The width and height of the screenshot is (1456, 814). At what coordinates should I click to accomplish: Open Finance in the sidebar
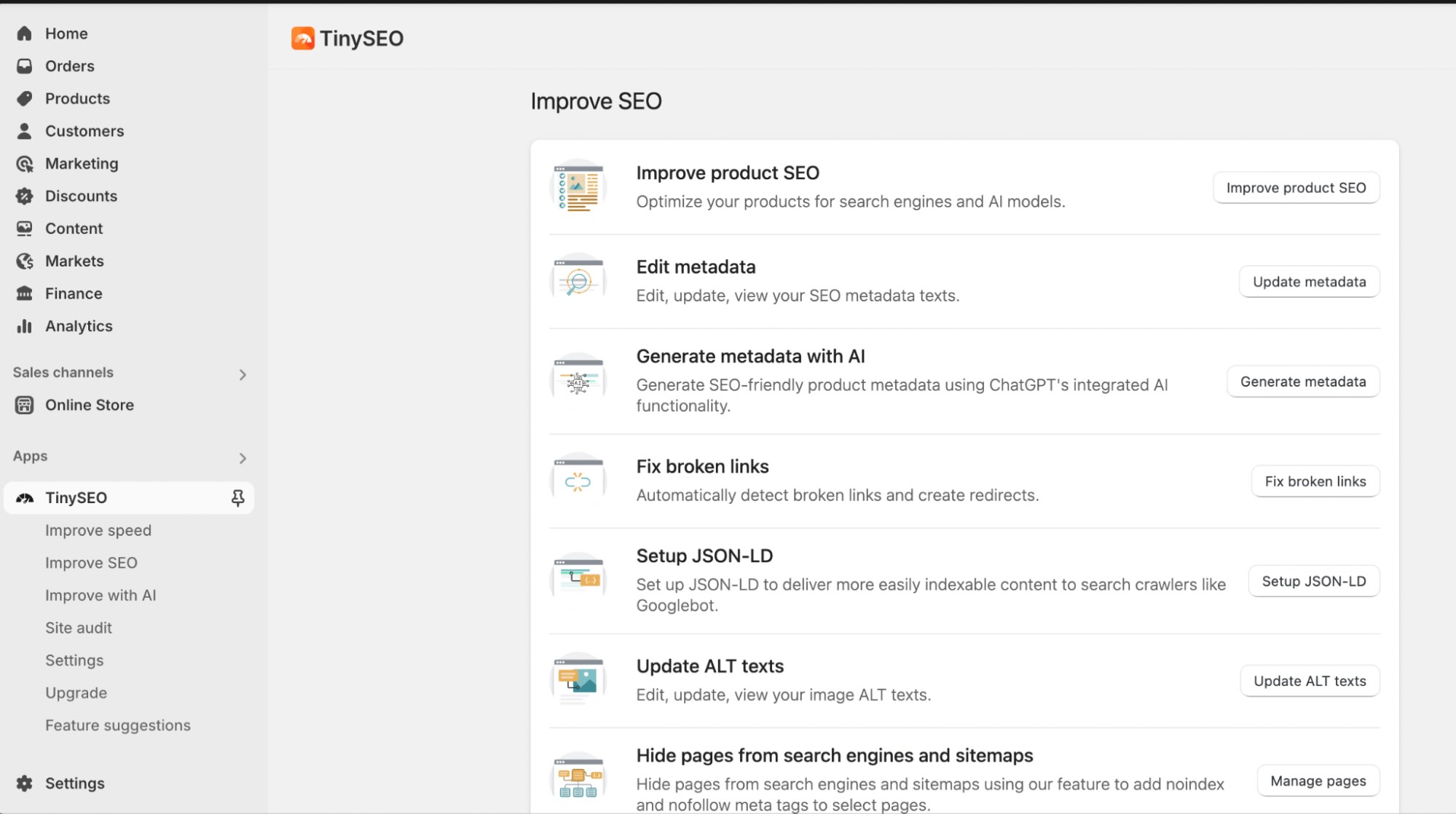point(74,293)
